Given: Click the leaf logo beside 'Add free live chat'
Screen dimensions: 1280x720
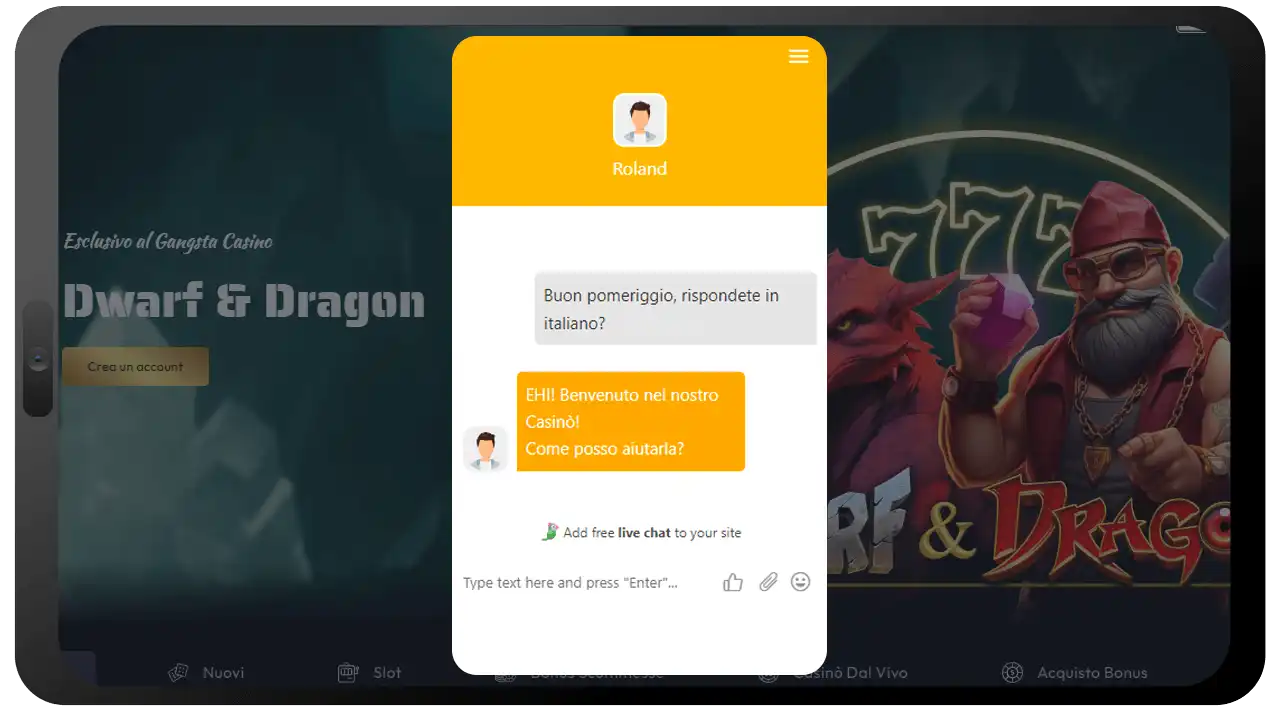Looking at the screenshot, I should click(x=550, y=532).
